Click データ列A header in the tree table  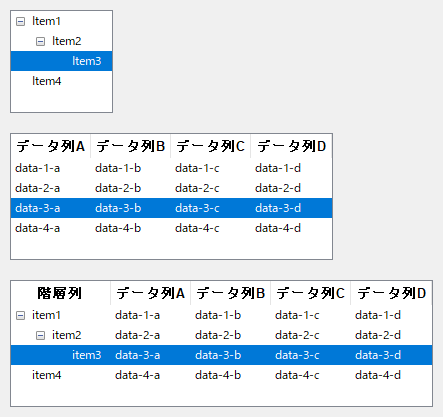(151, 293)
